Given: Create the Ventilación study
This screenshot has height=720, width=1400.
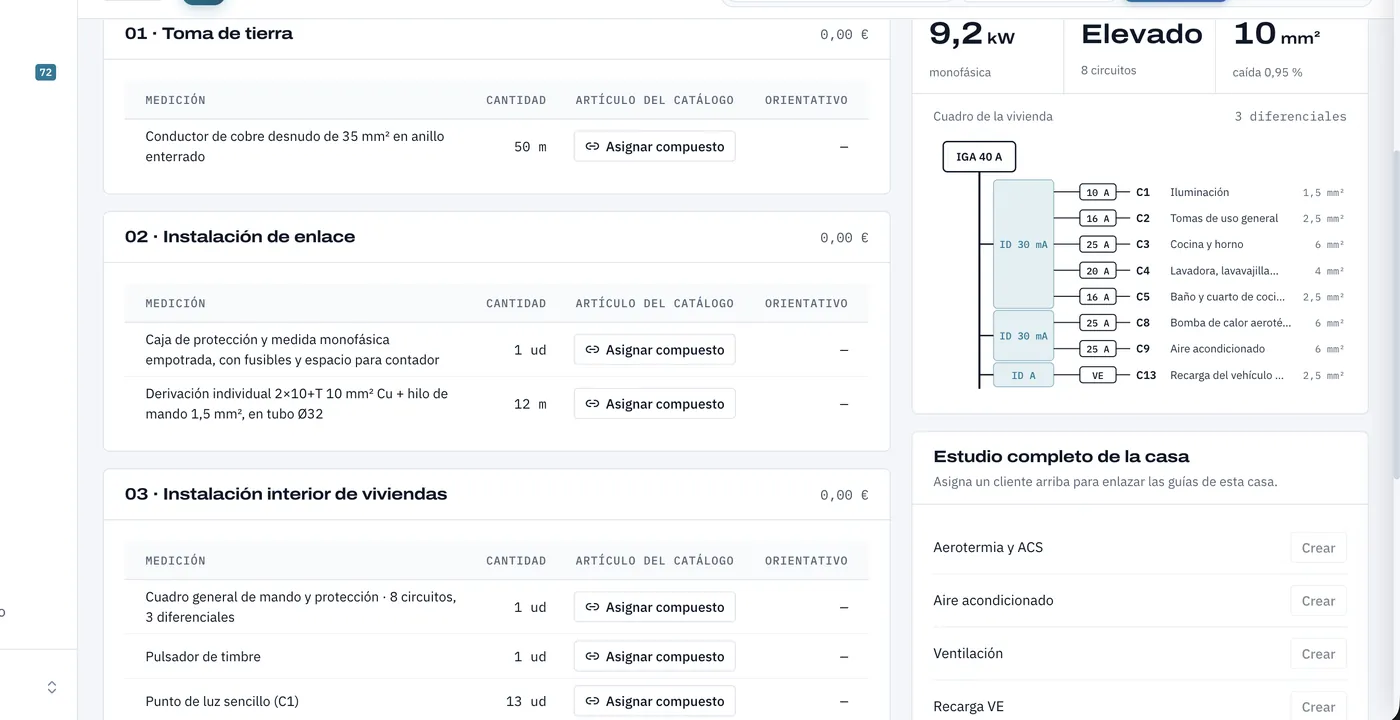Looking at the screenshot, I should [1318, 654].
